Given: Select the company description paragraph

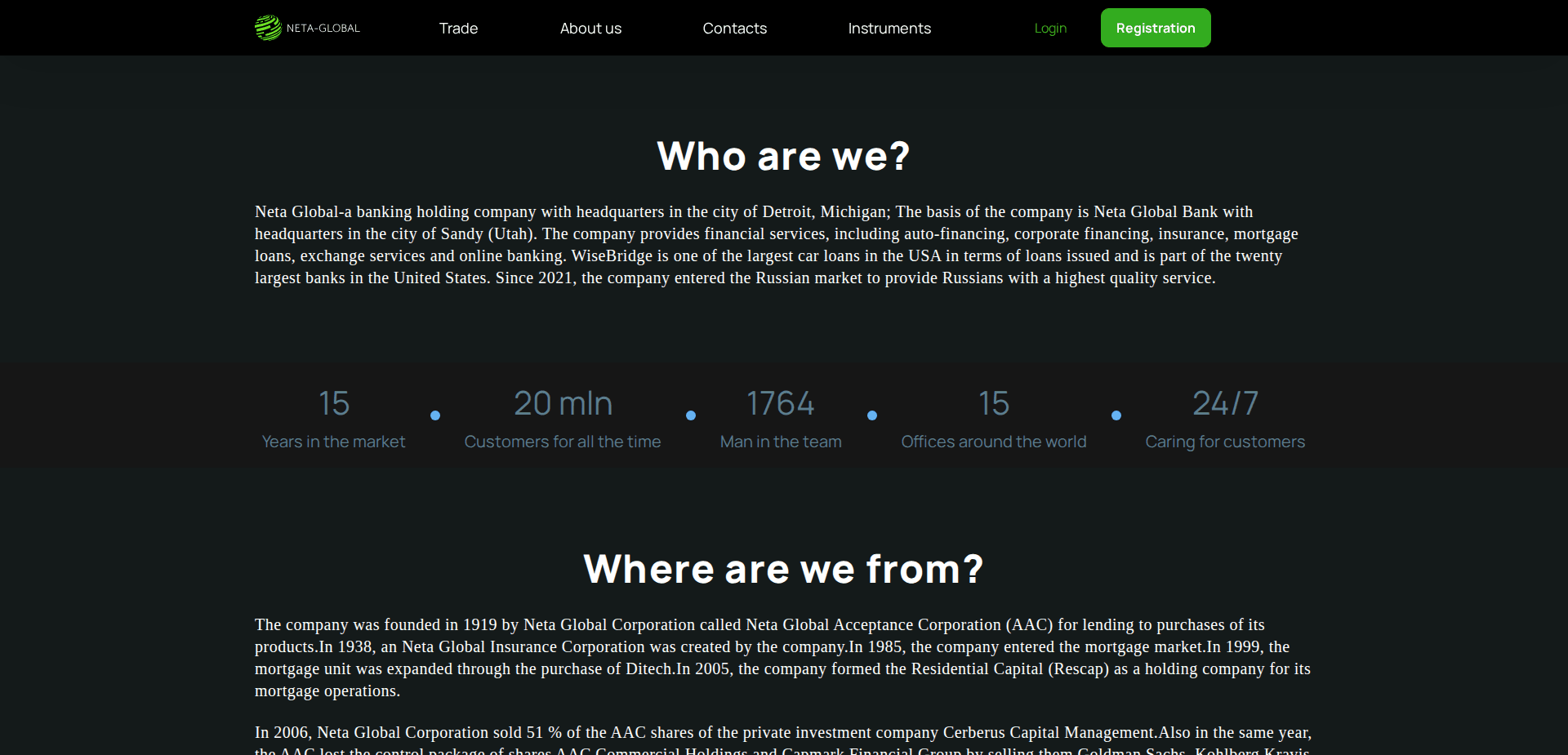Looking at the screenshot, I should click(x=776, y=244).
